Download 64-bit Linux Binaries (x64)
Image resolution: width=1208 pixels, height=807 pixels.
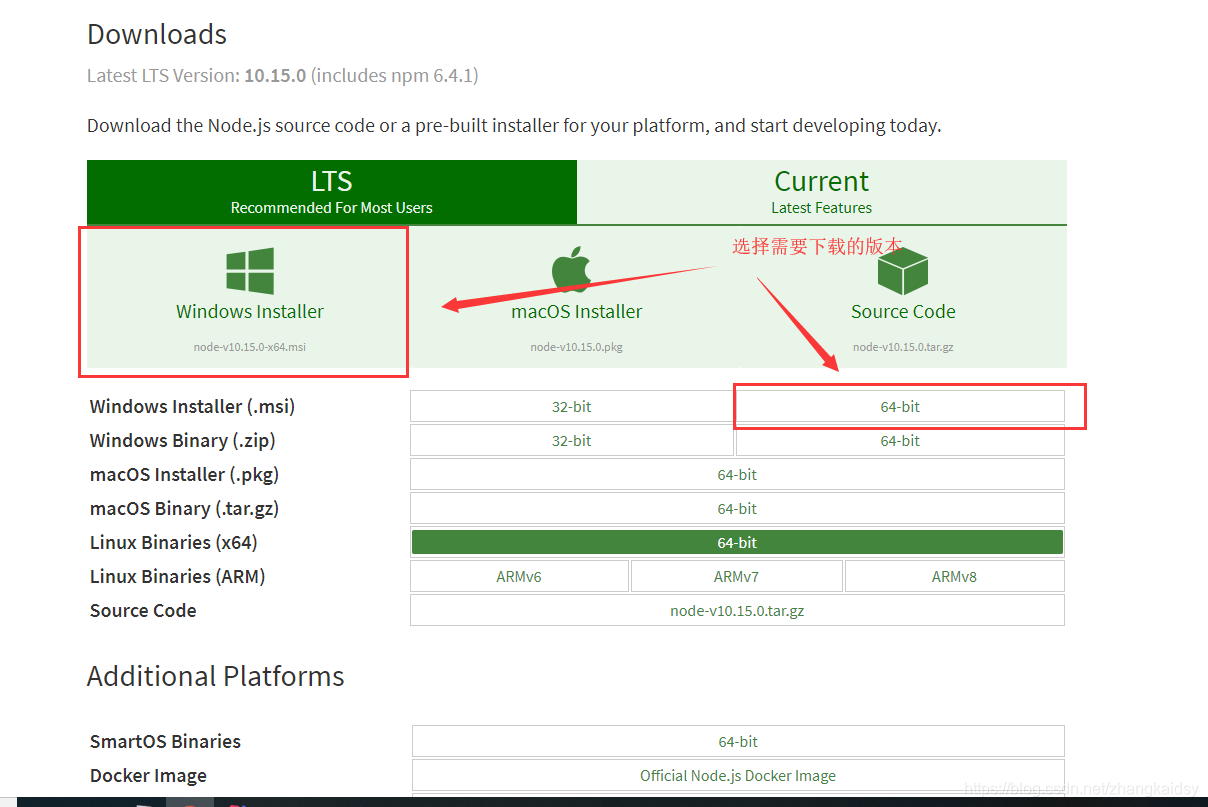pos(737,542)
